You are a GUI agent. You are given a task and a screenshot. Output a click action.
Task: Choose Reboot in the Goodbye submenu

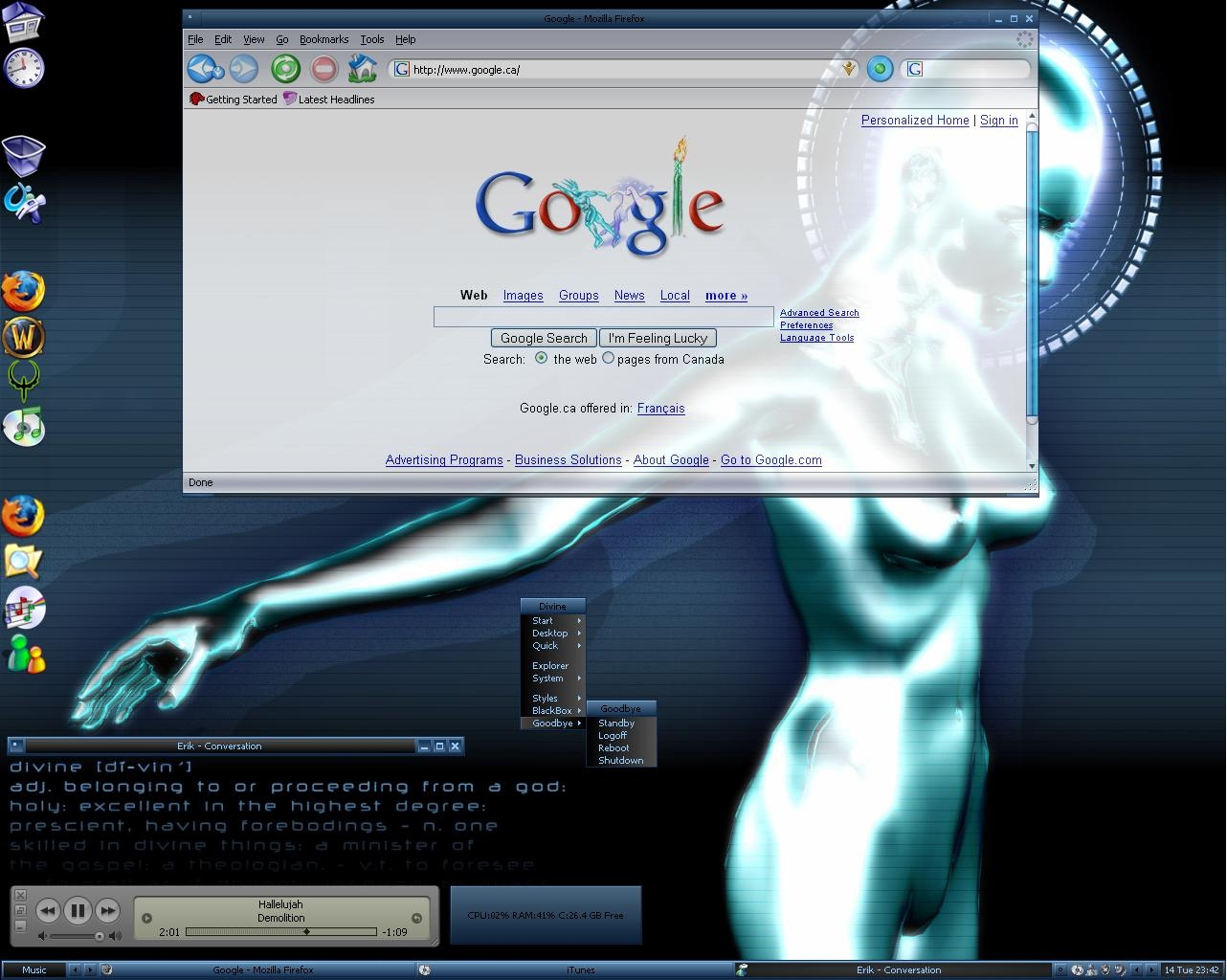(x=621, y=747)
